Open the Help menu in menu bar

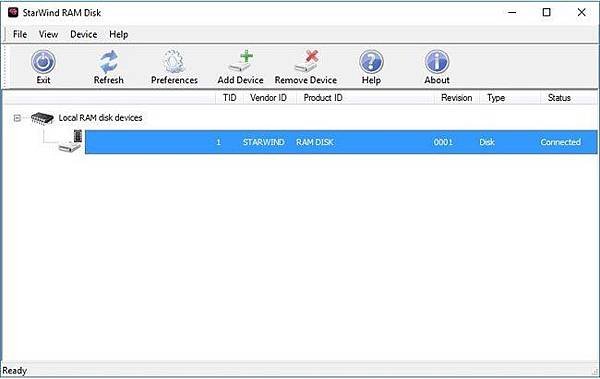pyautogui.click(x=119, y=34)
